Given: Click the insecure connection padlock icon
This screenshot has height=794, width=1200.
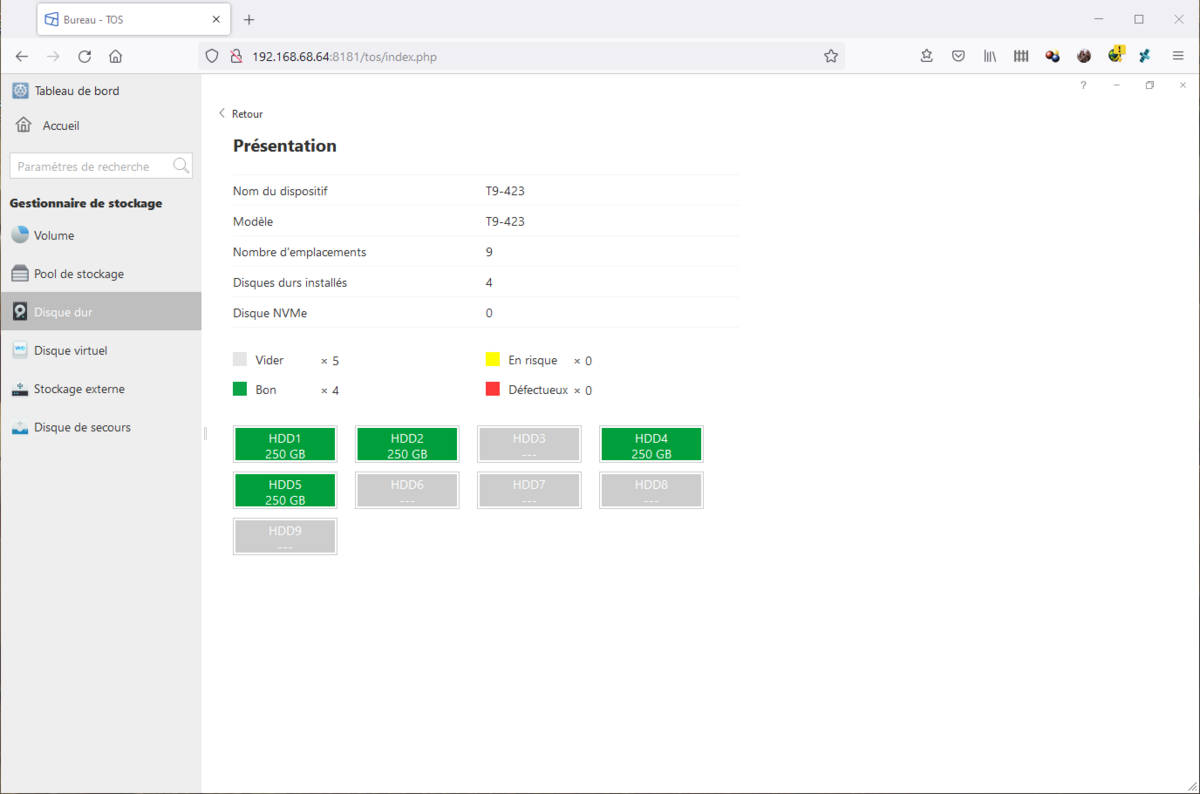Looking at the screenshot, I should [x=236, y=57].
